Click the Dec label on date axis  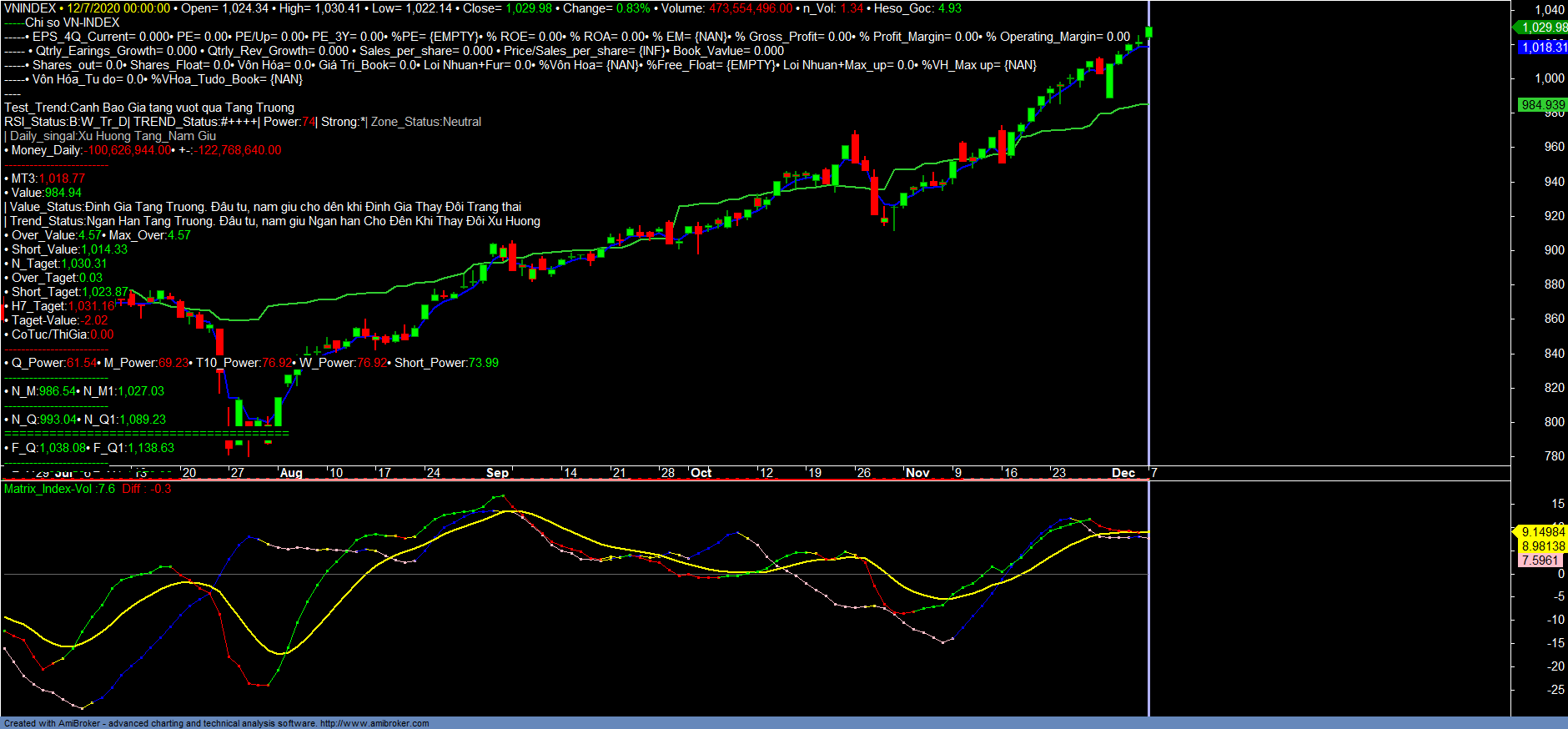(1123, 473)
